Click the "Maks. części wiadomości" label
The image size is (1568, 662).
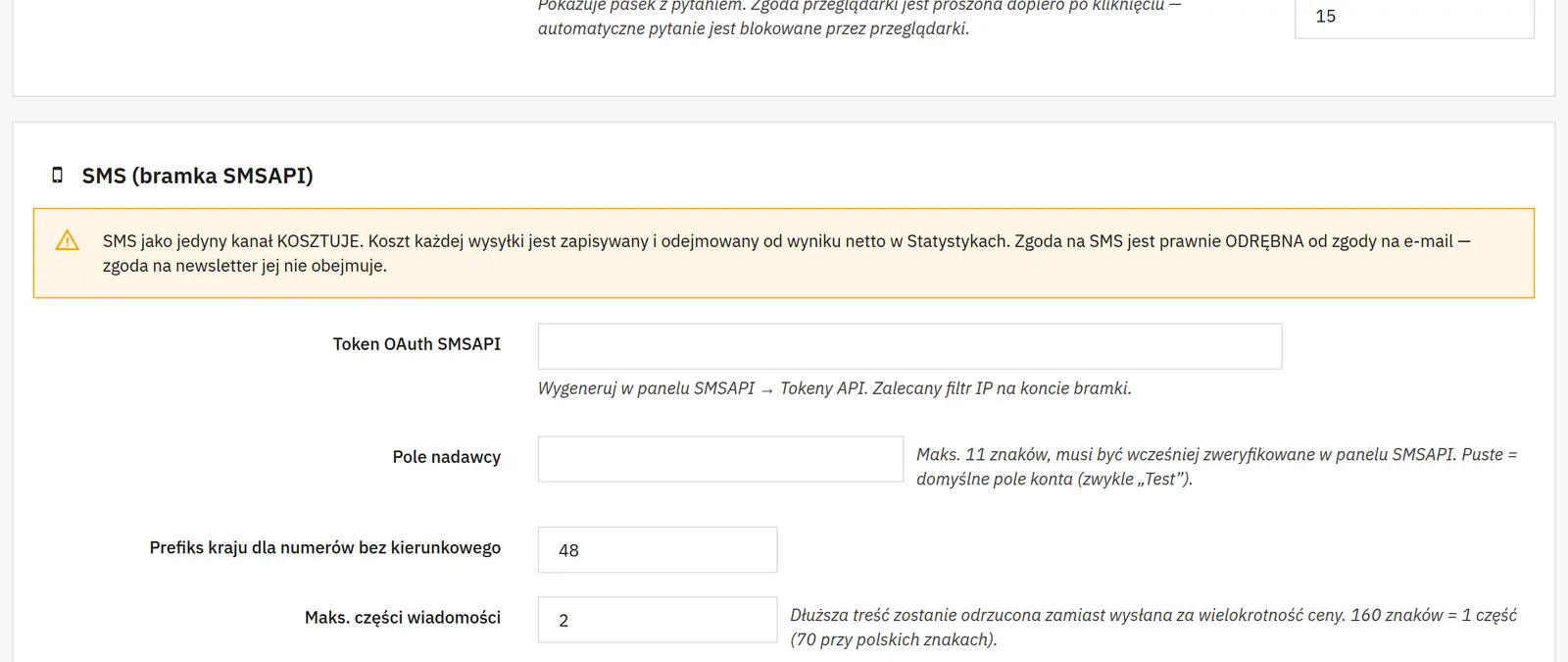pyautogui.click(x=402, y=617)
